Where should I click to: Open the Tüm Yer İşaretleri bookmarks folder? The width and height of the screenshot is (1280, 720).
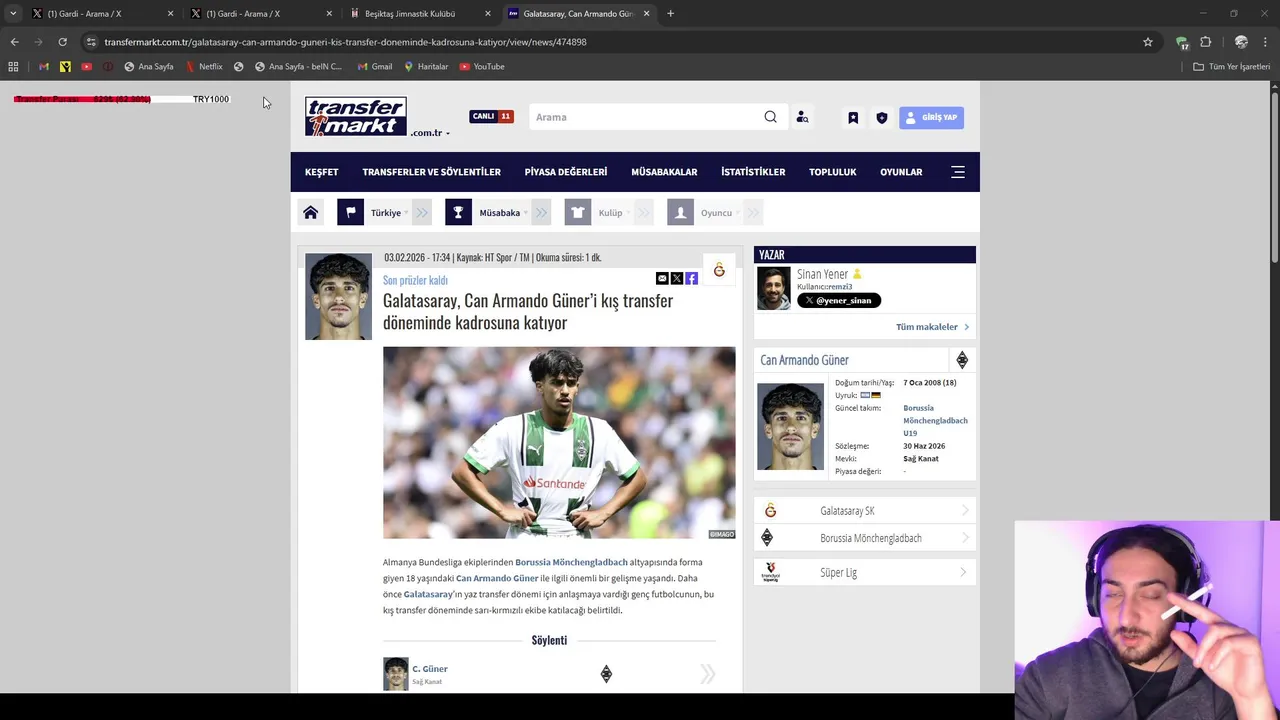[1232, 67]
